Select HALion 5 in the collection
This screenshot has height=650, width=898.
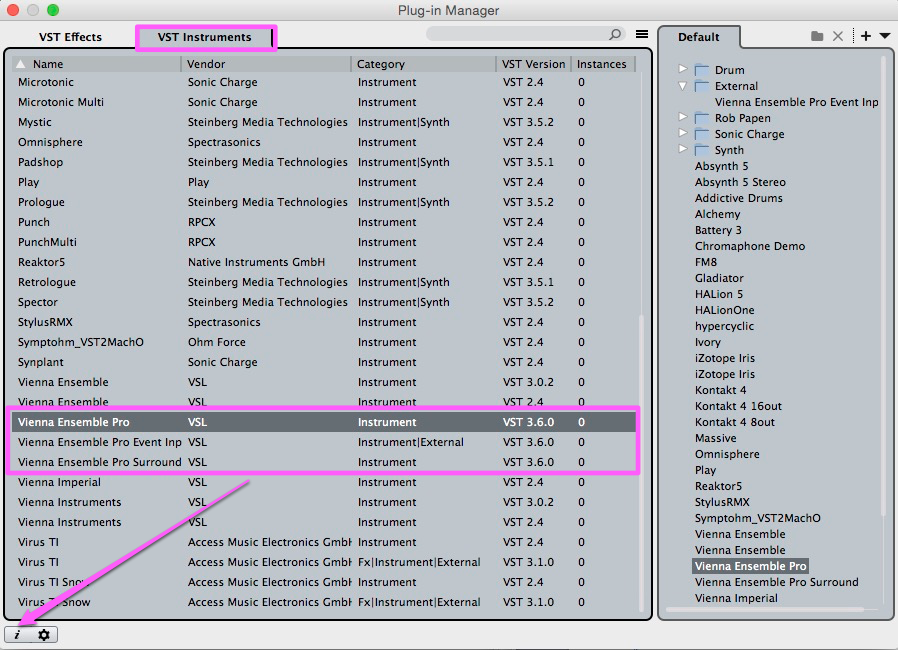click(719, 294)
